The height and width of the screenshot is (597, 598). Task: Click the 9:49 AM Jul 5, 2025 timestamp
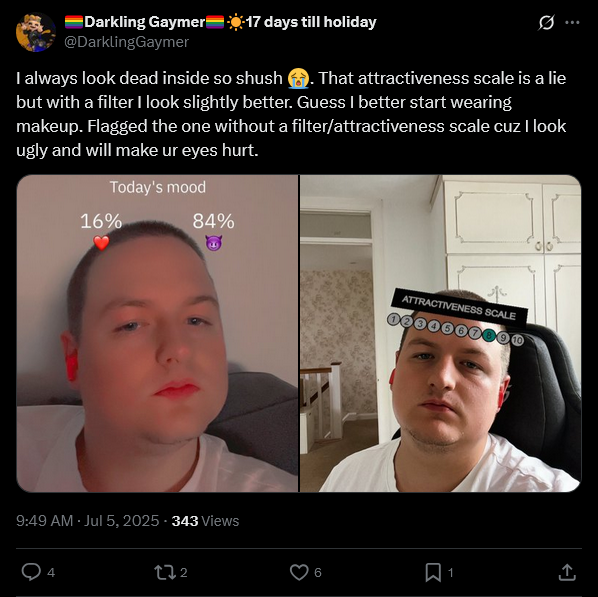pyautogui.click(x=87, y=521)
